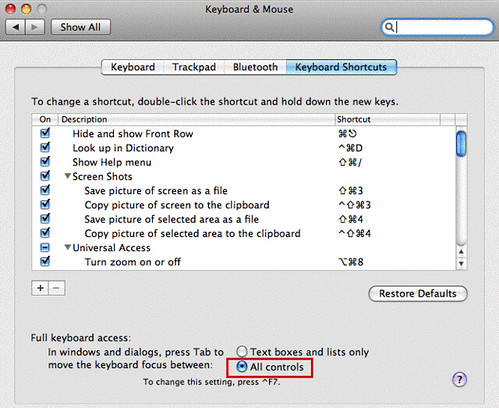Click the back arrow navigation button

(15, 27)
